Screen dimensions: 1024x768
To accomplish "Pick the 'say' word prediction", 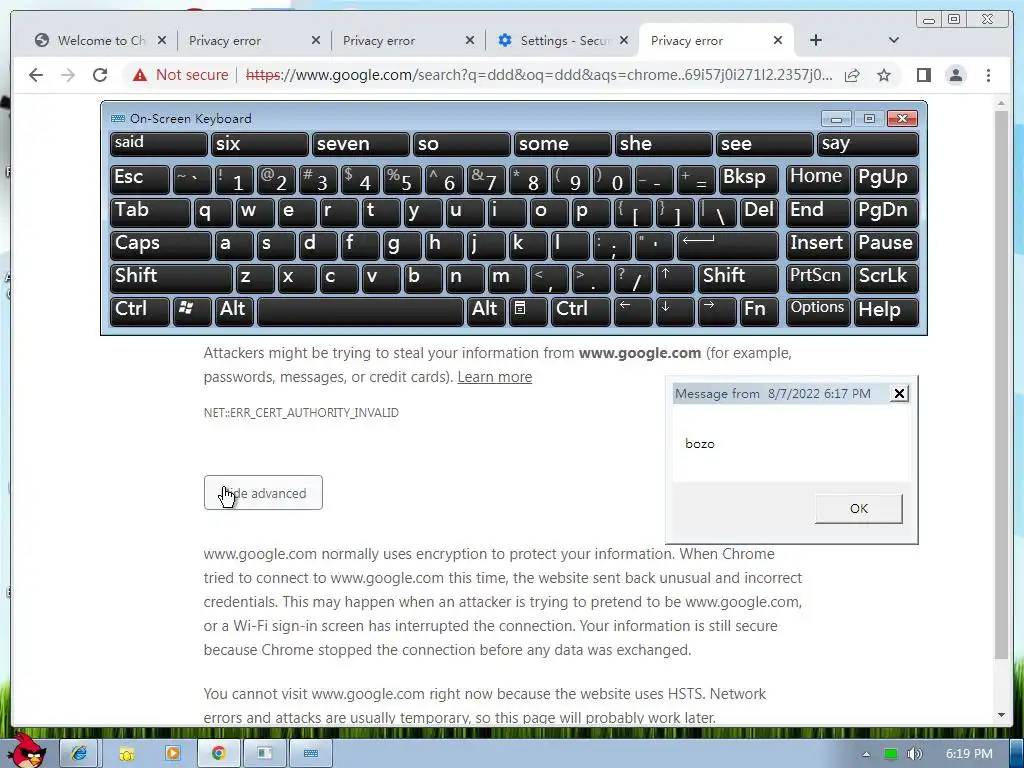I will pyautogui.click(x=867, y=144).
